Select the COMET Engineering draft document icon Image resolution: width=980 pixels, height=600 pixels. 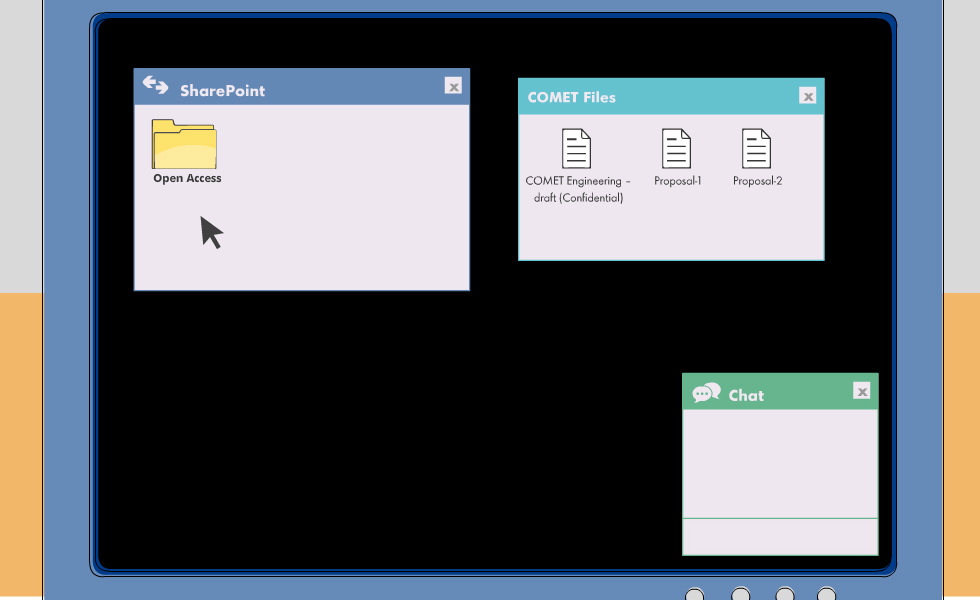(x=577, y=149)
